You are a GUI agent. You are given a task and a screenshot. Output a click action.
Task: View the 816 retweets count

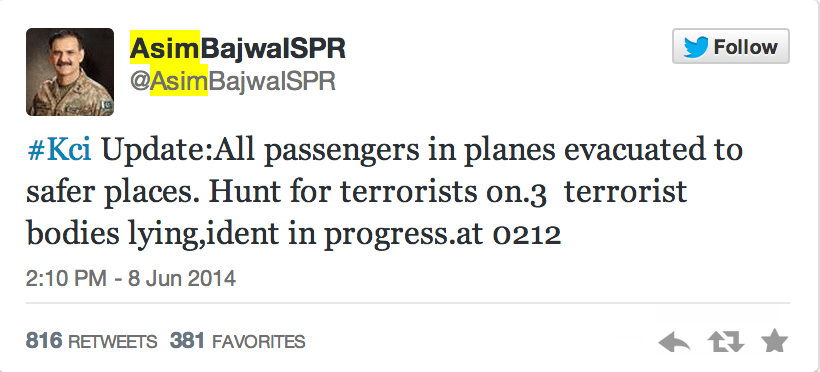tap(44, 341)
